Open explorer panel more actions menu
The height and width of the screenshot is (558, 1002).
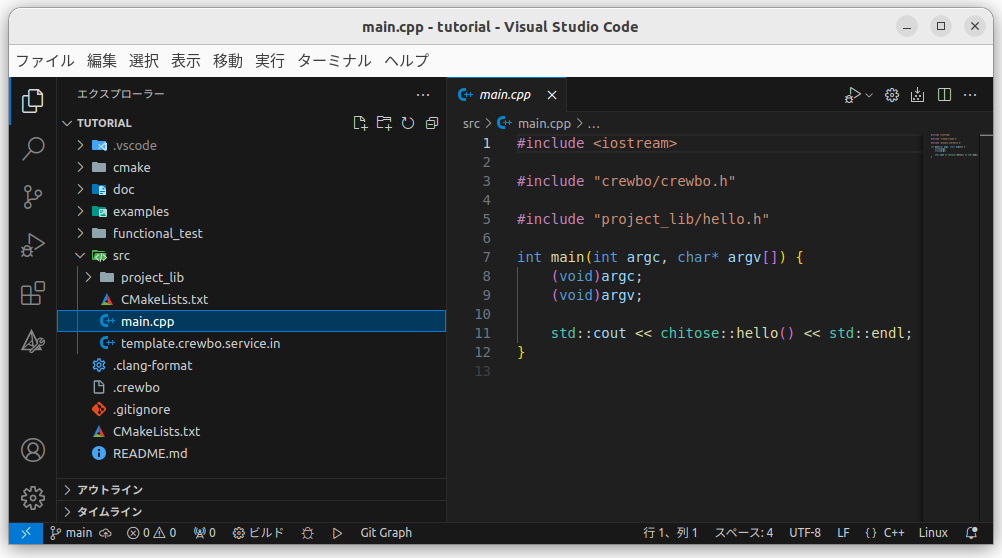[x=423, y=95]
